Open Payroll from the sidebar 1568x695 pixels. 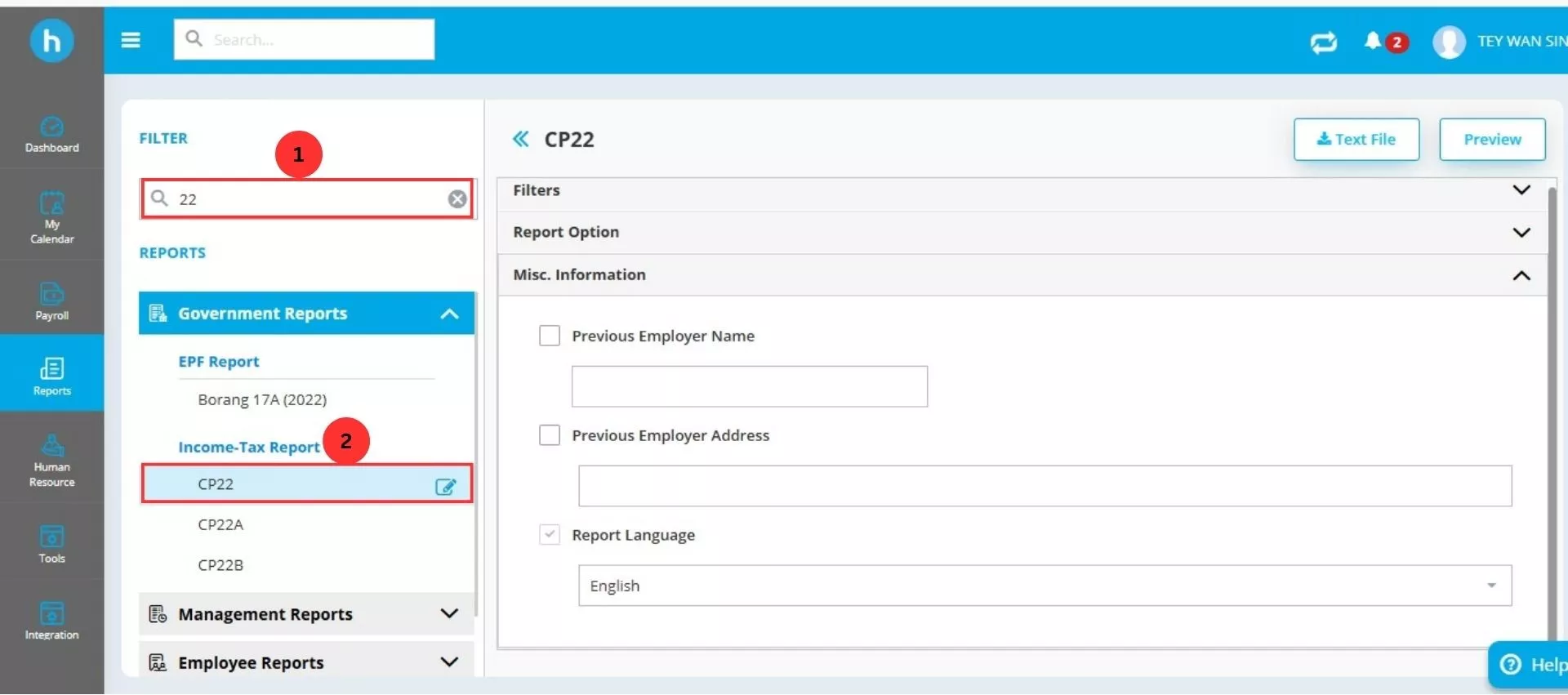point(51,300)
